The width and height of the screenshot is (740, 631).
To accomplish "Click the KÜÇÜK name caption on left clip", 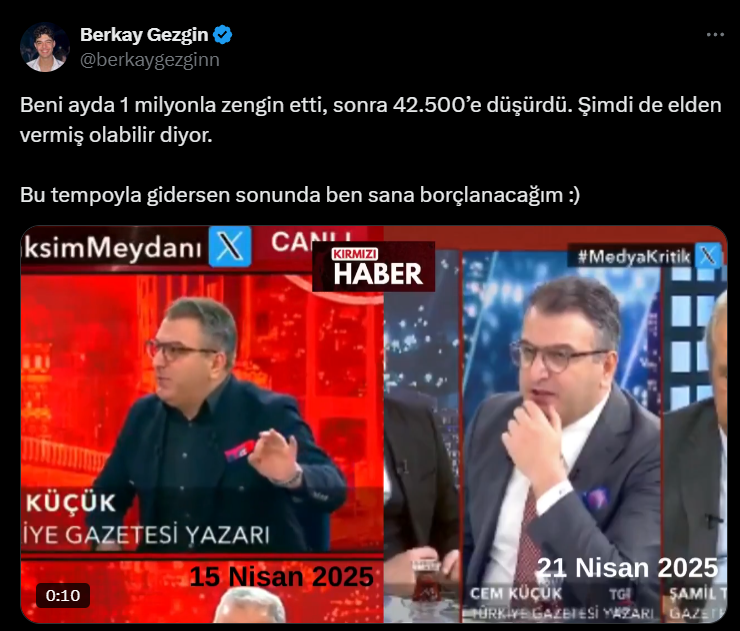I will 71,503.
